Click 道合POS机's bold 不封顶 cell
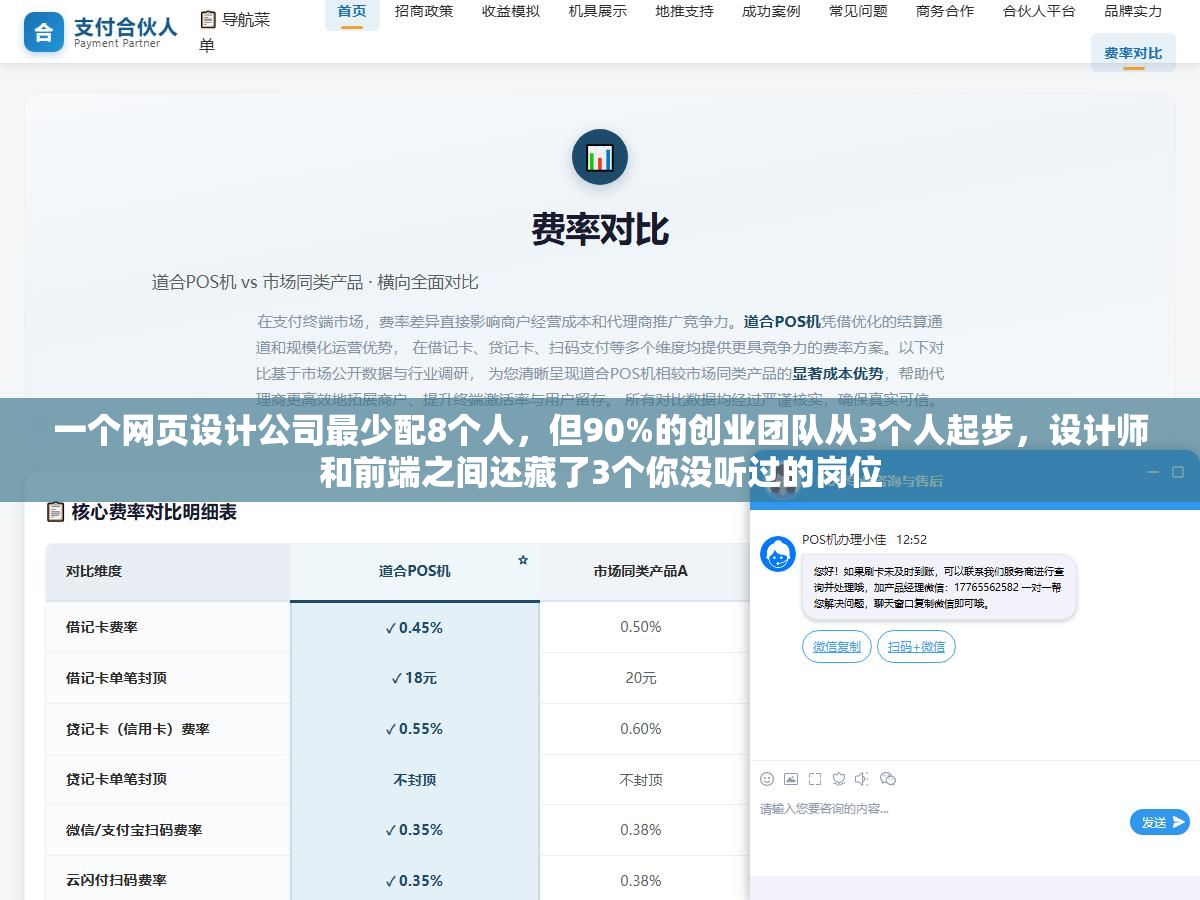Screen dimensions: 1200x900 pos(414,780)
